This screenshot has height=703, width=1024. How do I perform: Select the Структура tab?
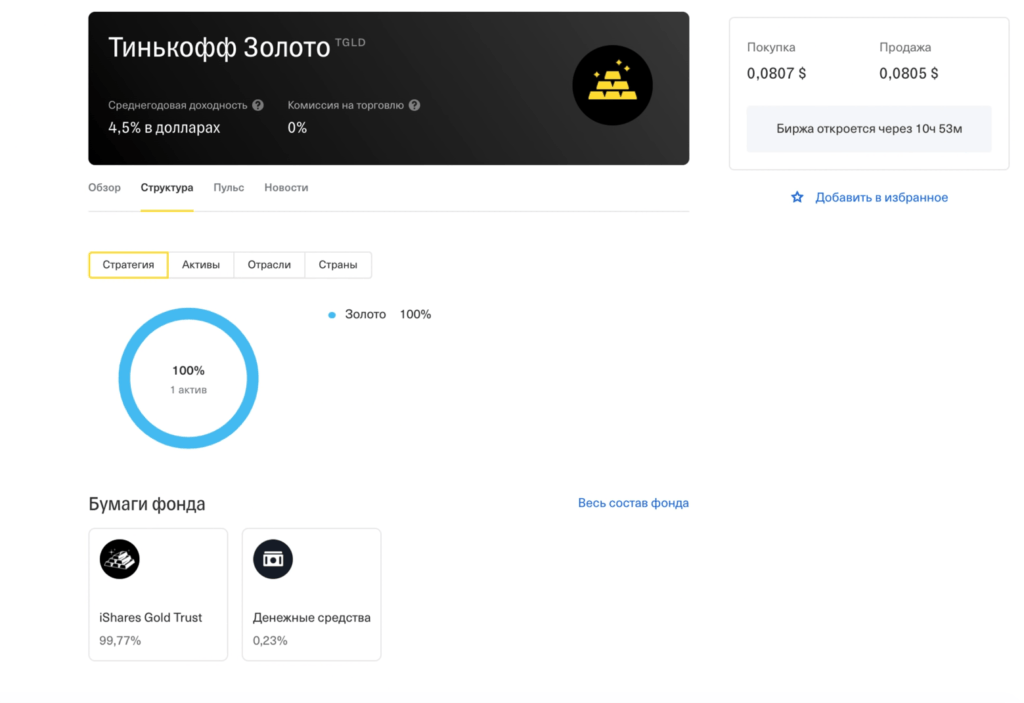coord(167,188)
